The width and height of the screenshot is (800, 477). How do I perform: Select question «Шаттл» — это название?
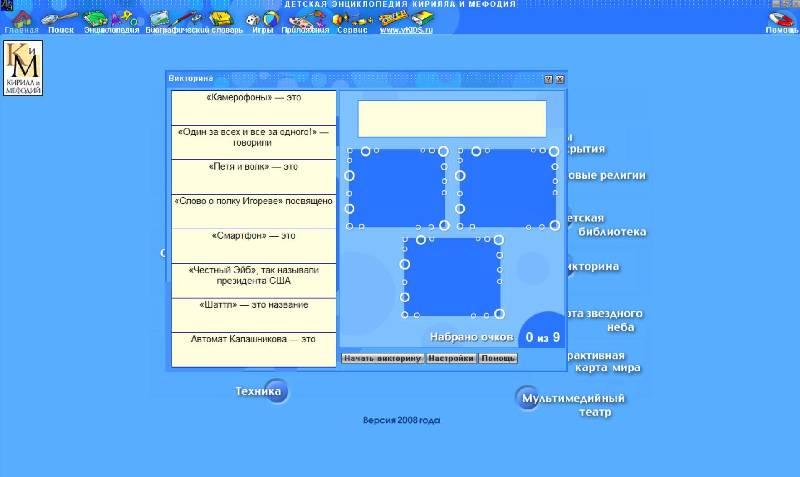pyautogui.click(x=254, y=315)
